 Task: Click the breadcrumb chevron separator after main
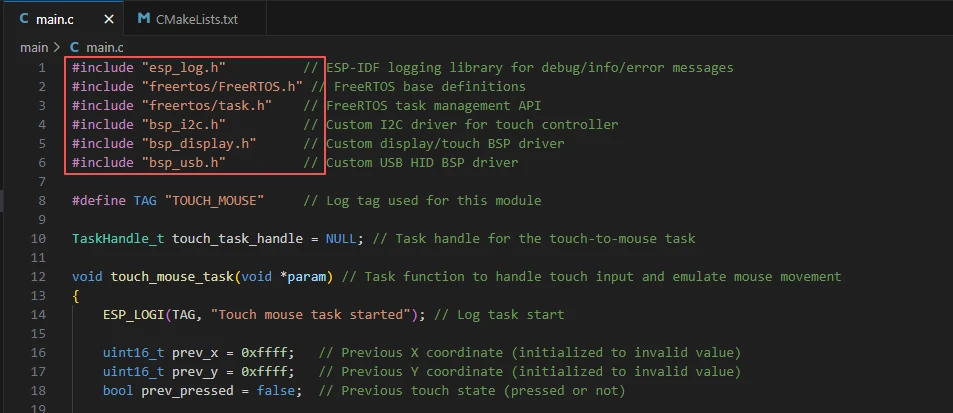coord(57,47)
